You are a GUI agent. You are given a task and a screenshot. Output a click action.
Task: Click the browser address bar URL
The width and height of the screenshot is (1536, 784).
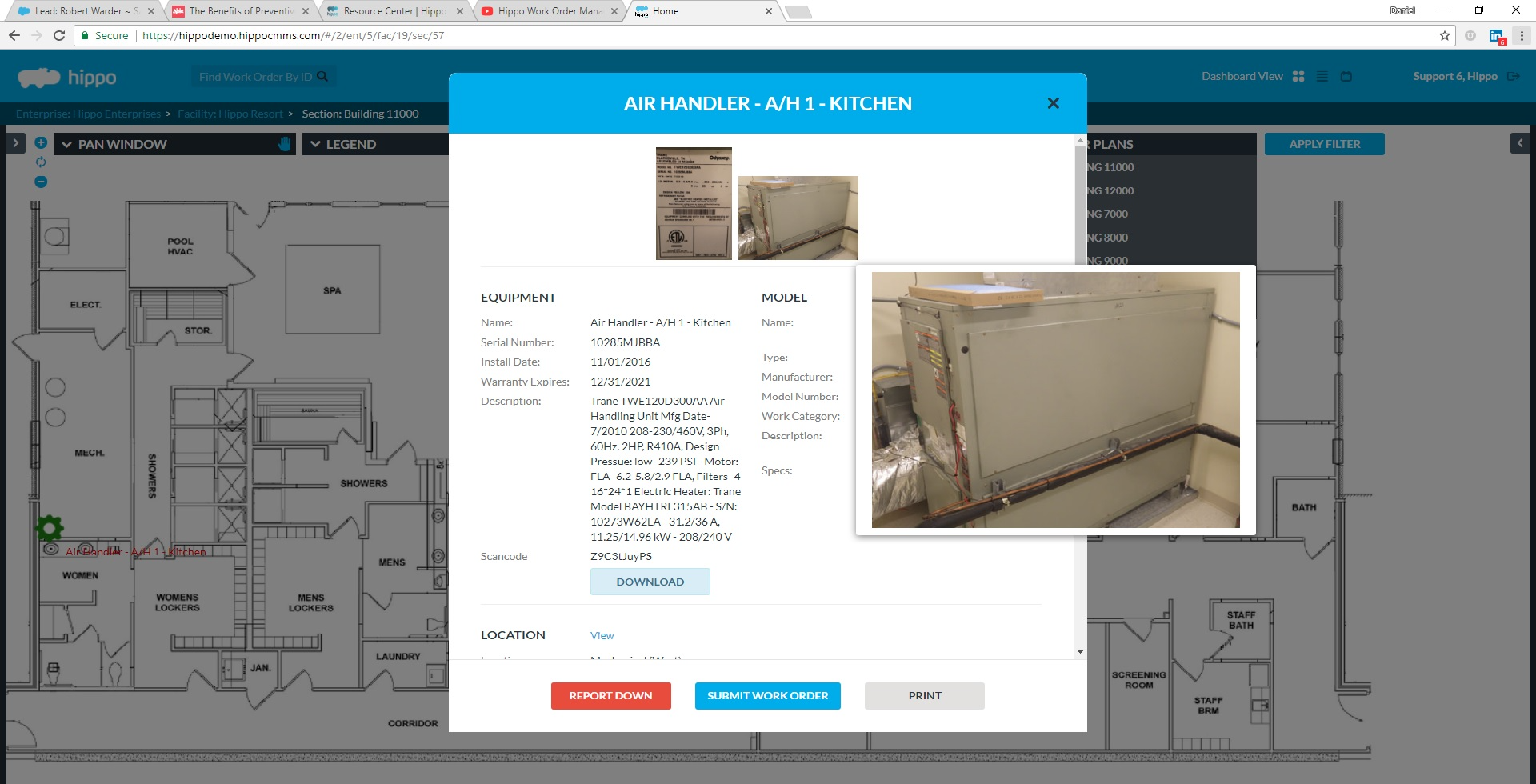tap(293, 35)
